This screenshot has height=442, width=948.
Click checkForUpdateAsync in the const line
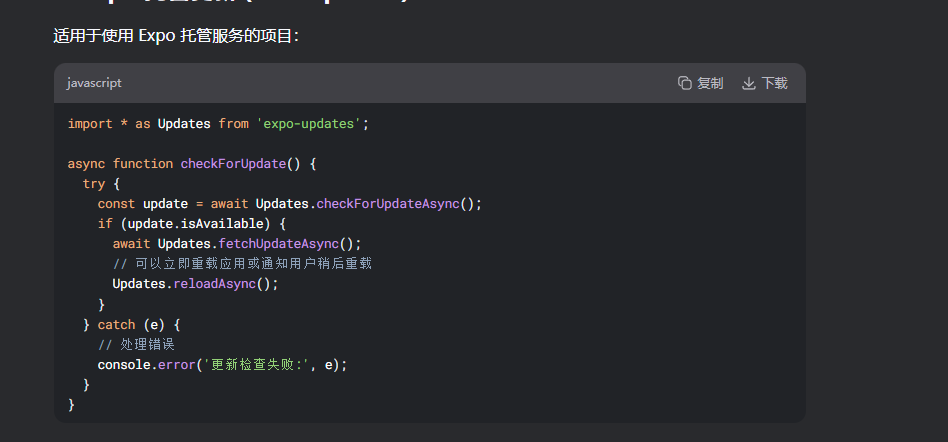coord(388,204)
